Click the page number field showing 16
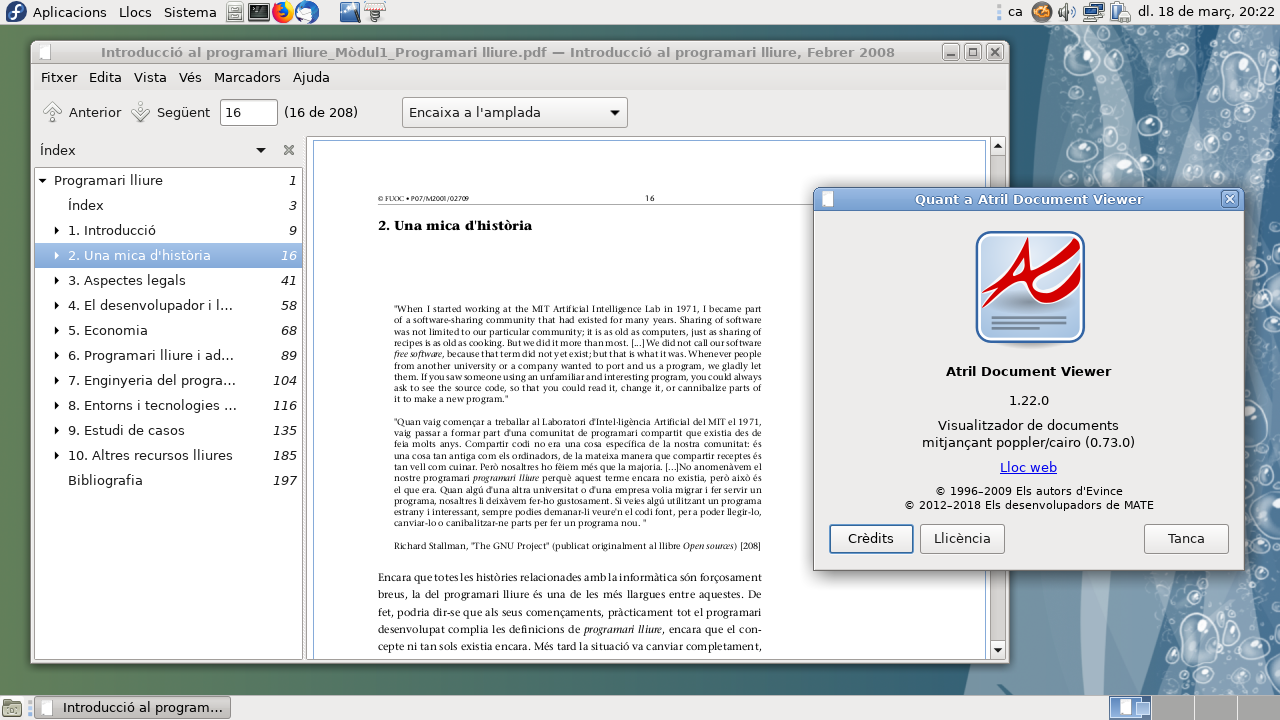 point(248,112)
